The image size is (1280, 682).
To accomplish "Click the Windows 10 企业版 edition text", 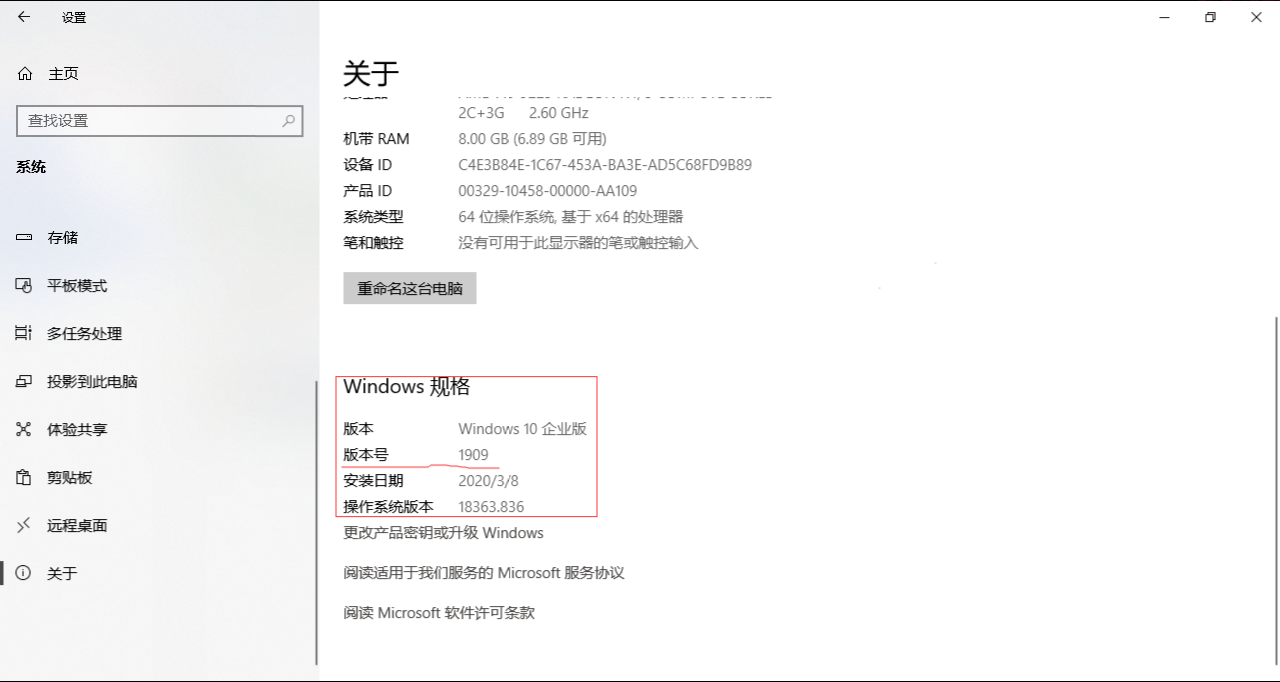I will [x=523, y=429].
